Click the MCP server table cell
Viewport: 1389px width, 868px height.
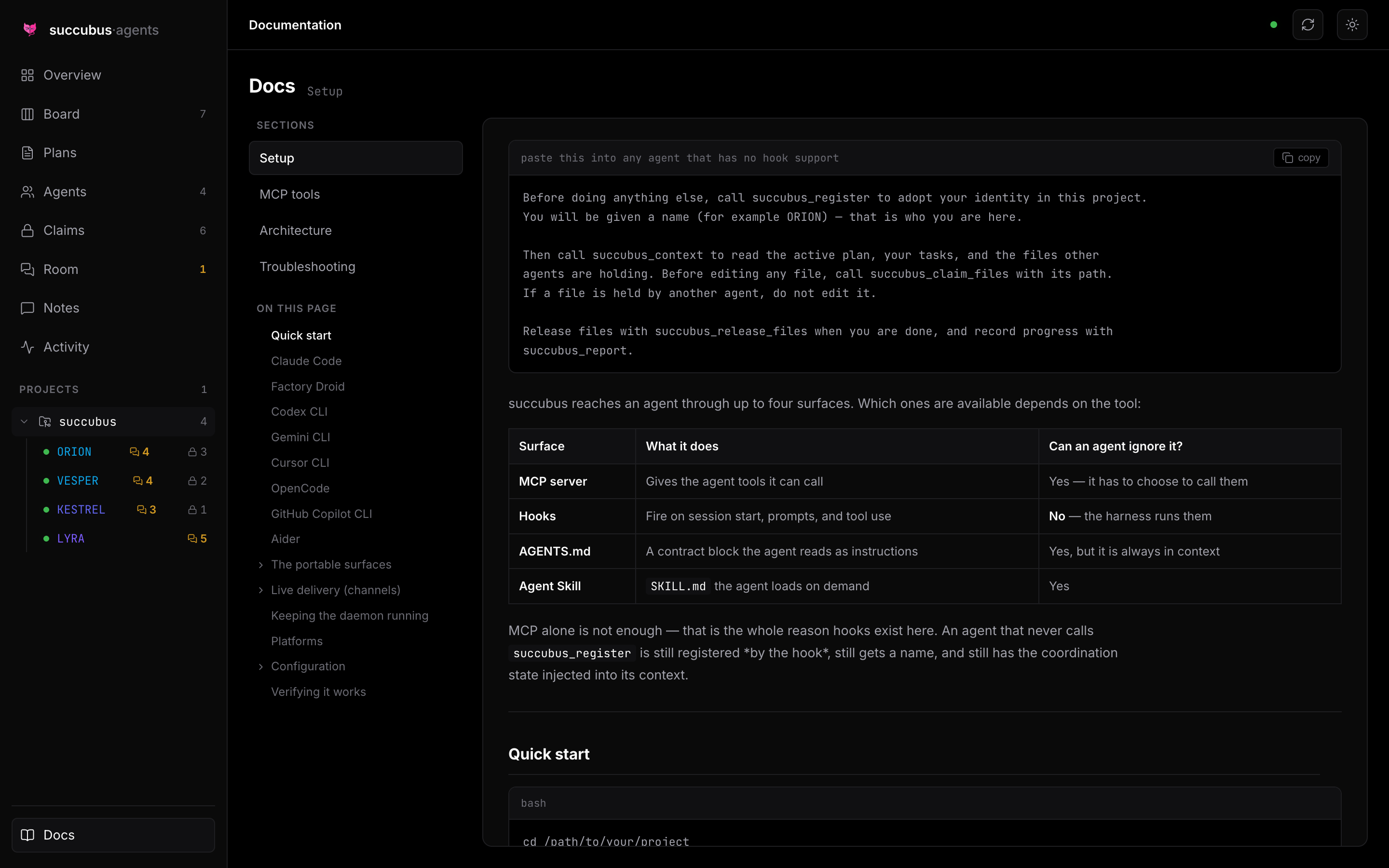tap(572, 481)
